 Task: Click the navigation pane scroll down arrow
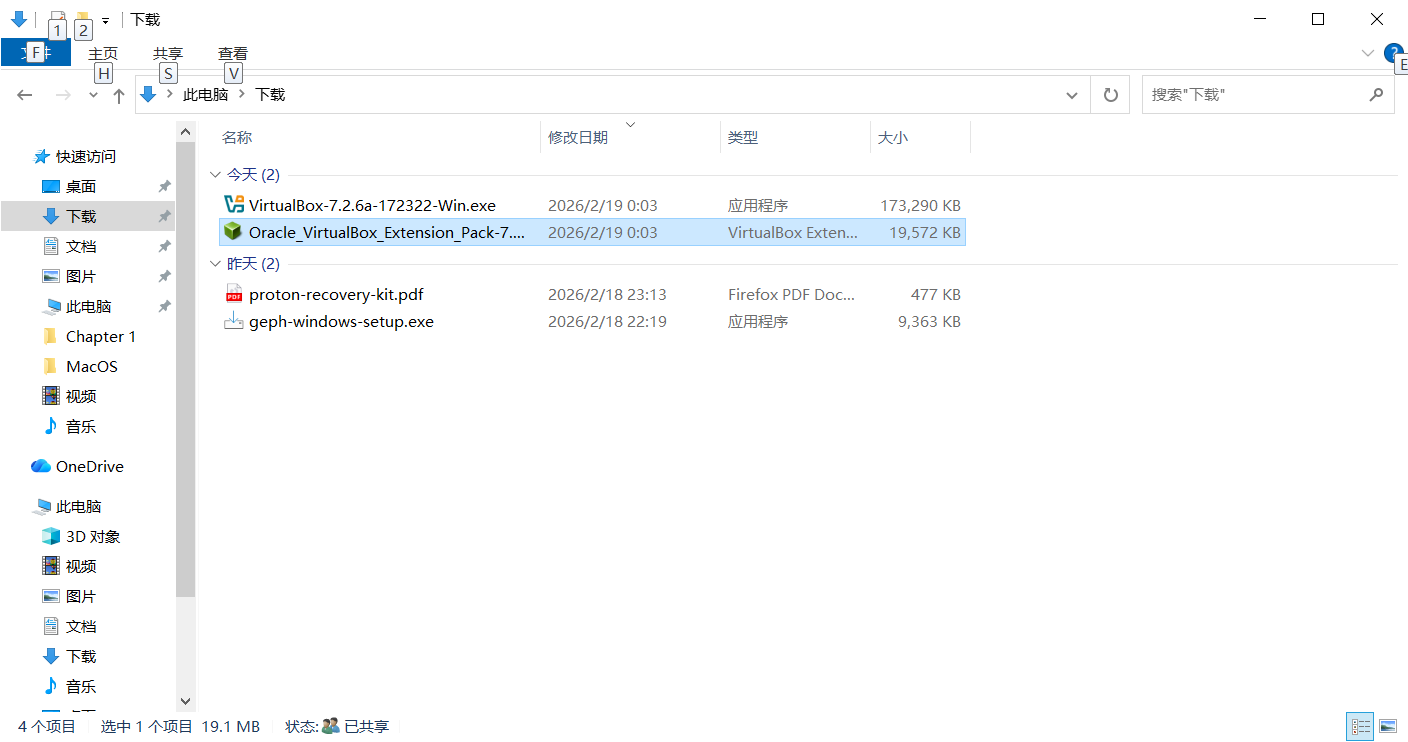[x=185, y=702]
